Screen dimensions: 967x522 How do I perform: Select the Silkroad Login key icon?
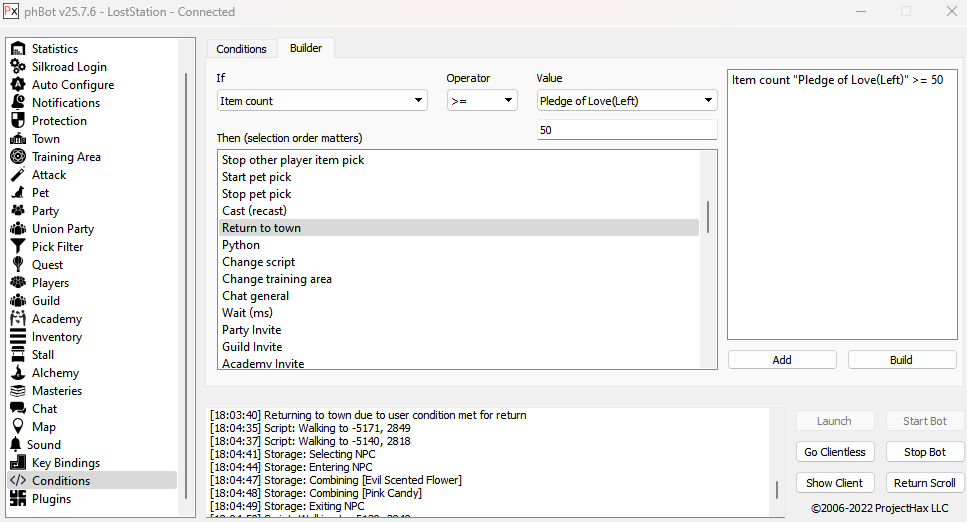click(x=17, y=66)
